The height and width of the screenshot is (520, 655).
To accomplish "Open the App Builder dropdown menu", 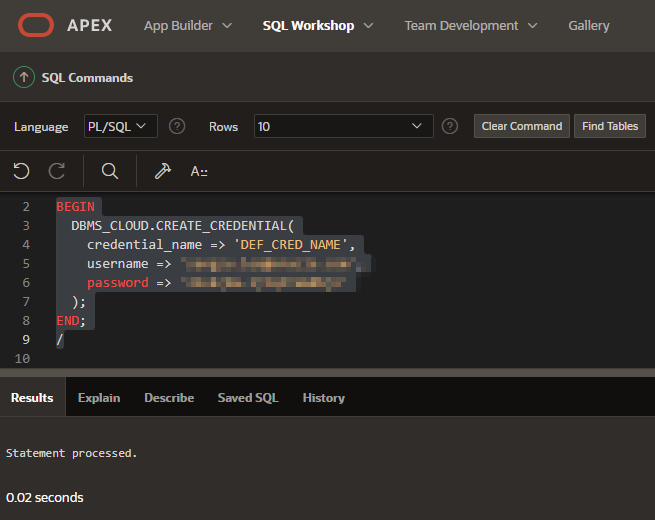I will 188,25.
